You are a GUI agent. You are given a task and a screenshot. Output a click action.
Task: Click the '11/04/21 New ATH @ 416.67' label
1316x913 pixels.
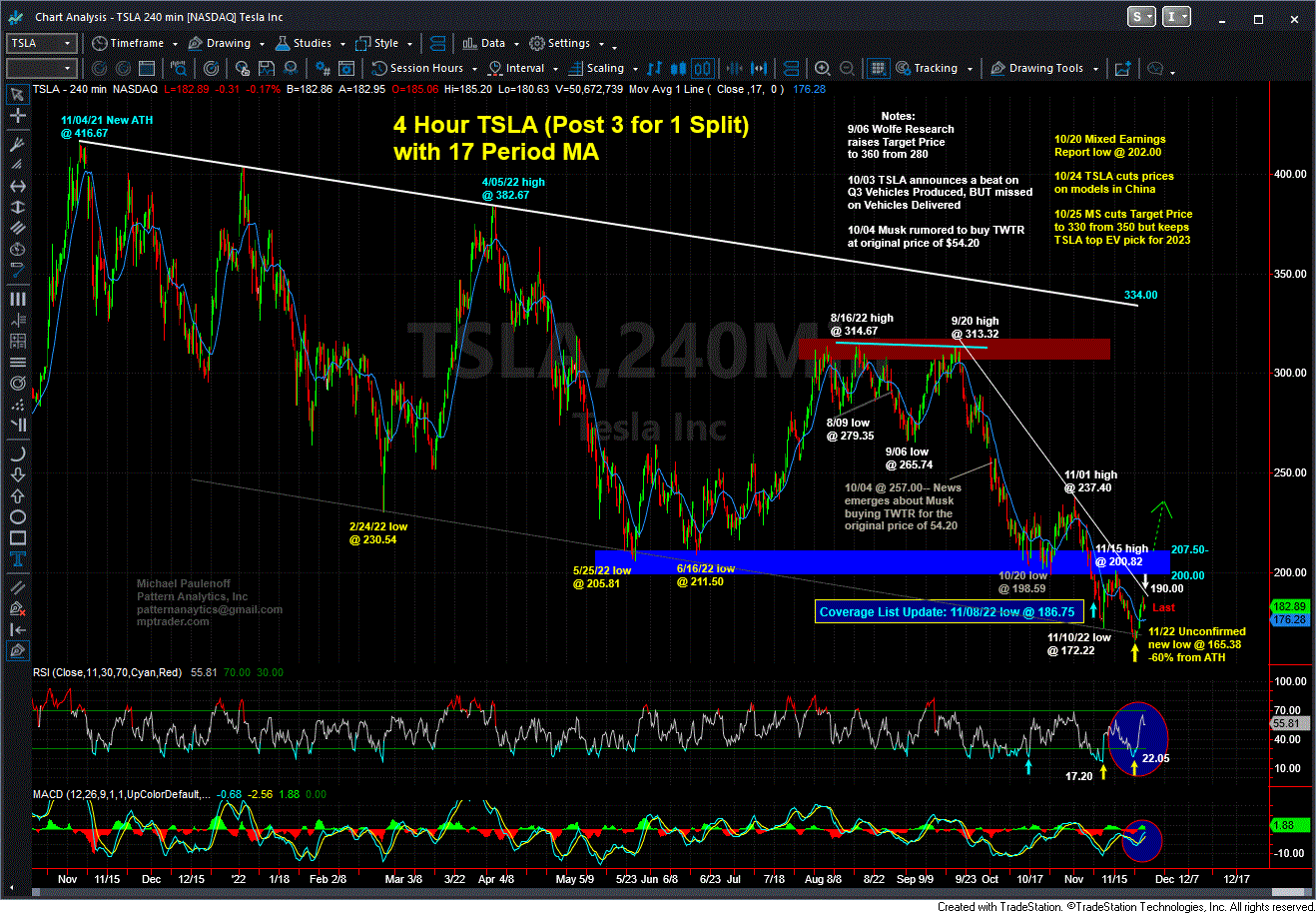[106, 126]
